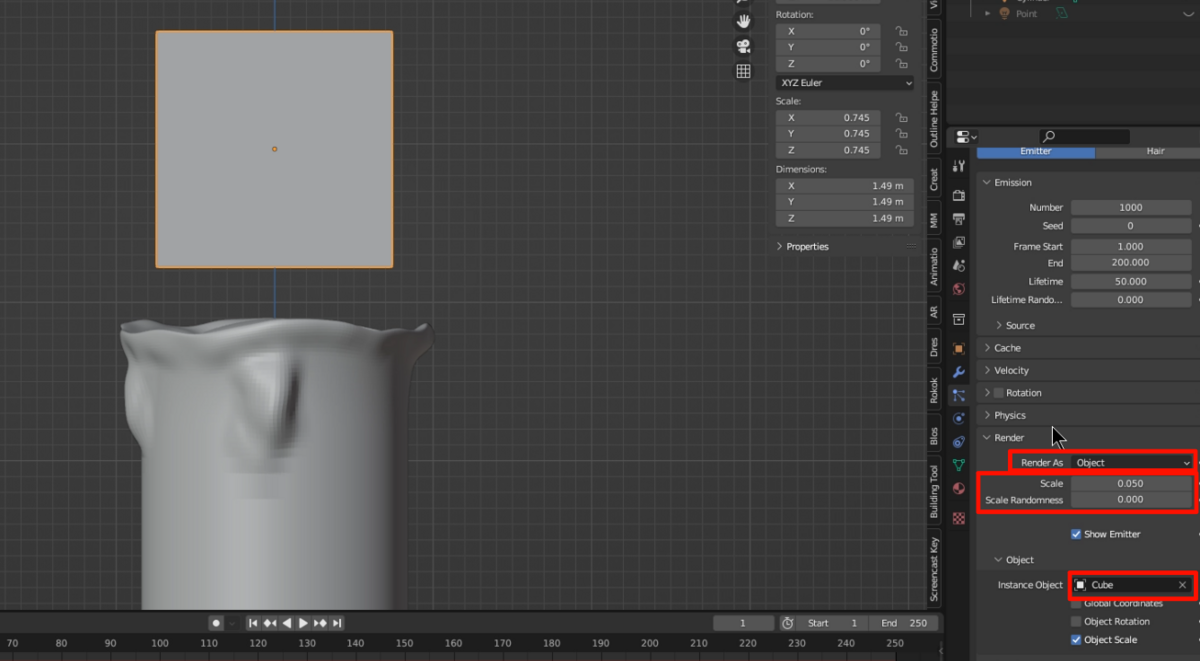Open the Physics properties tab icon

[x=959, y=419]
